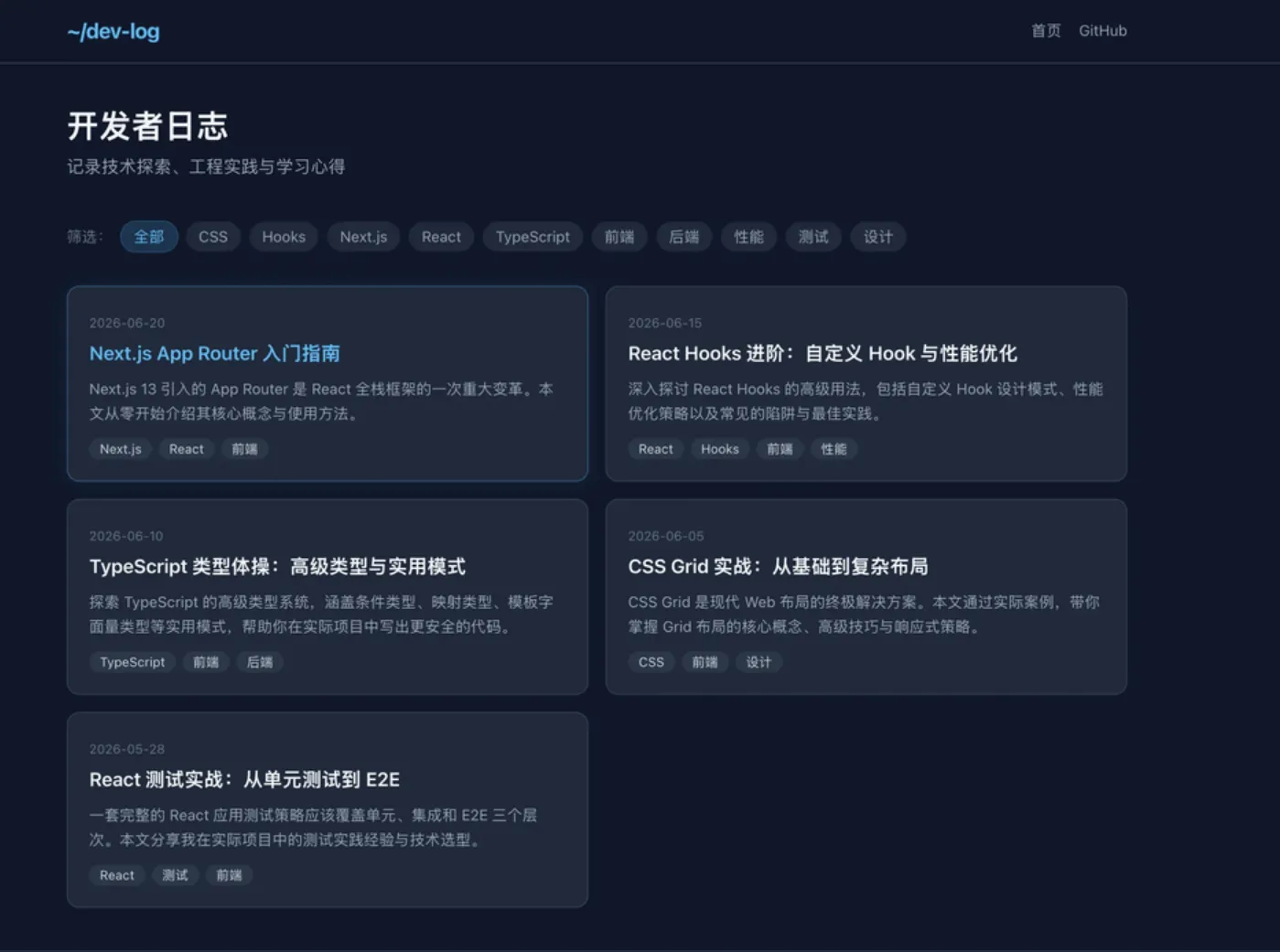Select the 后端 filter chip in filter bar
The height and width of the screenshot is (952, 1280).
pos(684,237)
